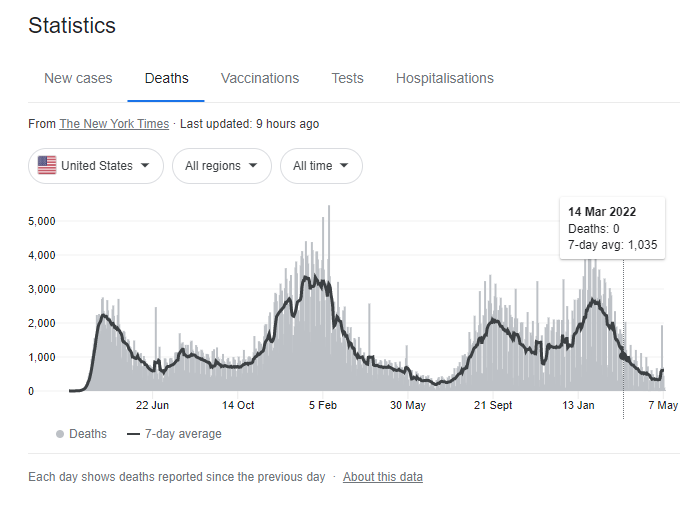695x507 pixels.
Task: Click the 14 Mar 2022 tooltip box
Action: [x=613, y=228]
